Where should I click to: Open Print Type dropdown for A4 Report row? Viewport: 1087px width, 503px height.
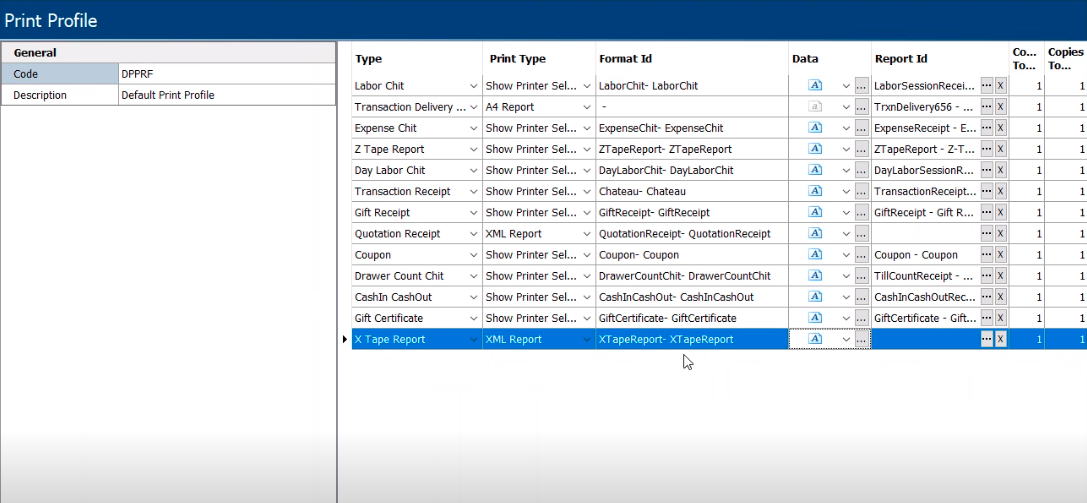[x=587, y=107]
